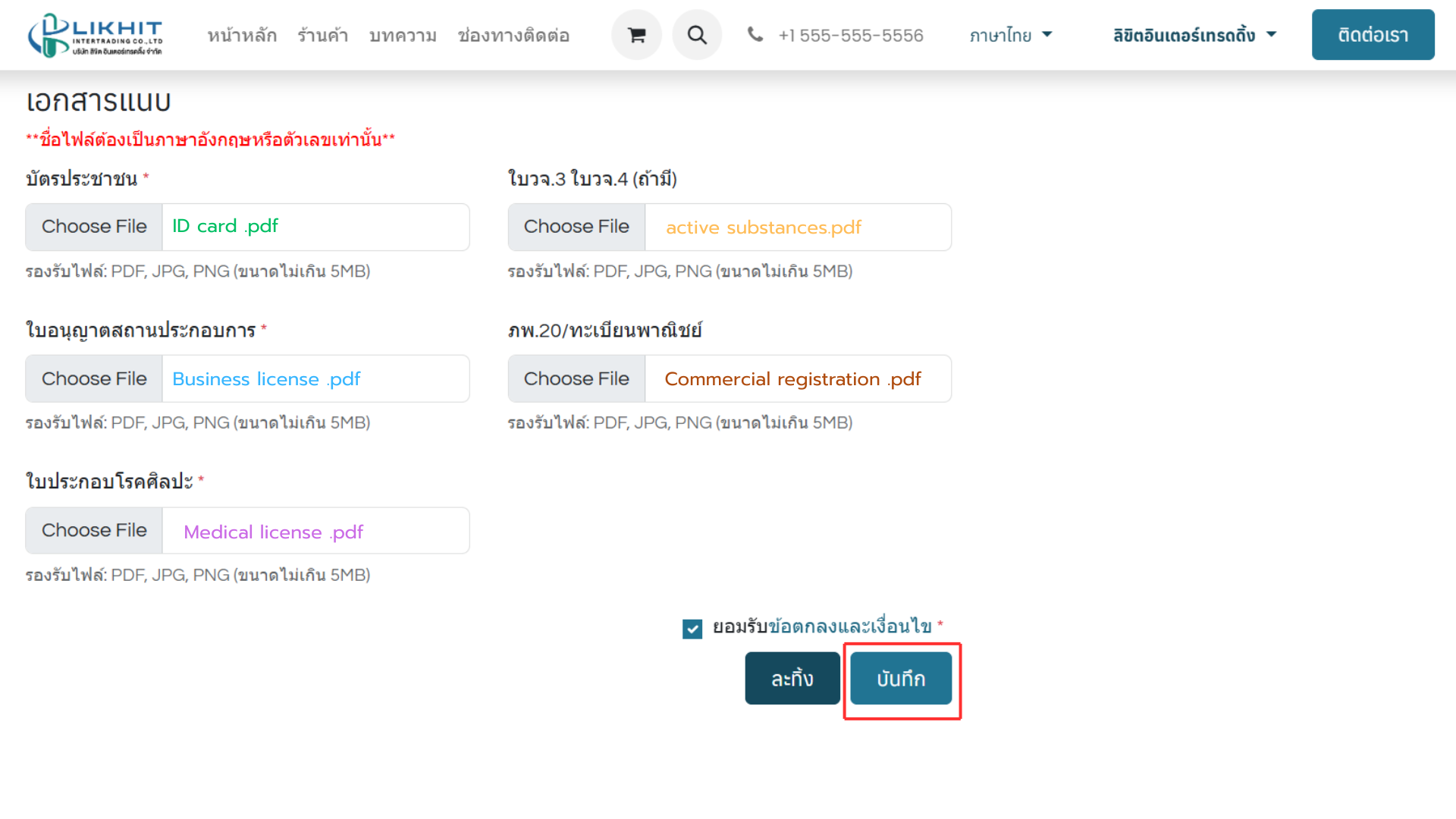Toggle the accept terms and conditions checkbox
This screenshot has width=1456, height=819.
[x=692, y=629]
